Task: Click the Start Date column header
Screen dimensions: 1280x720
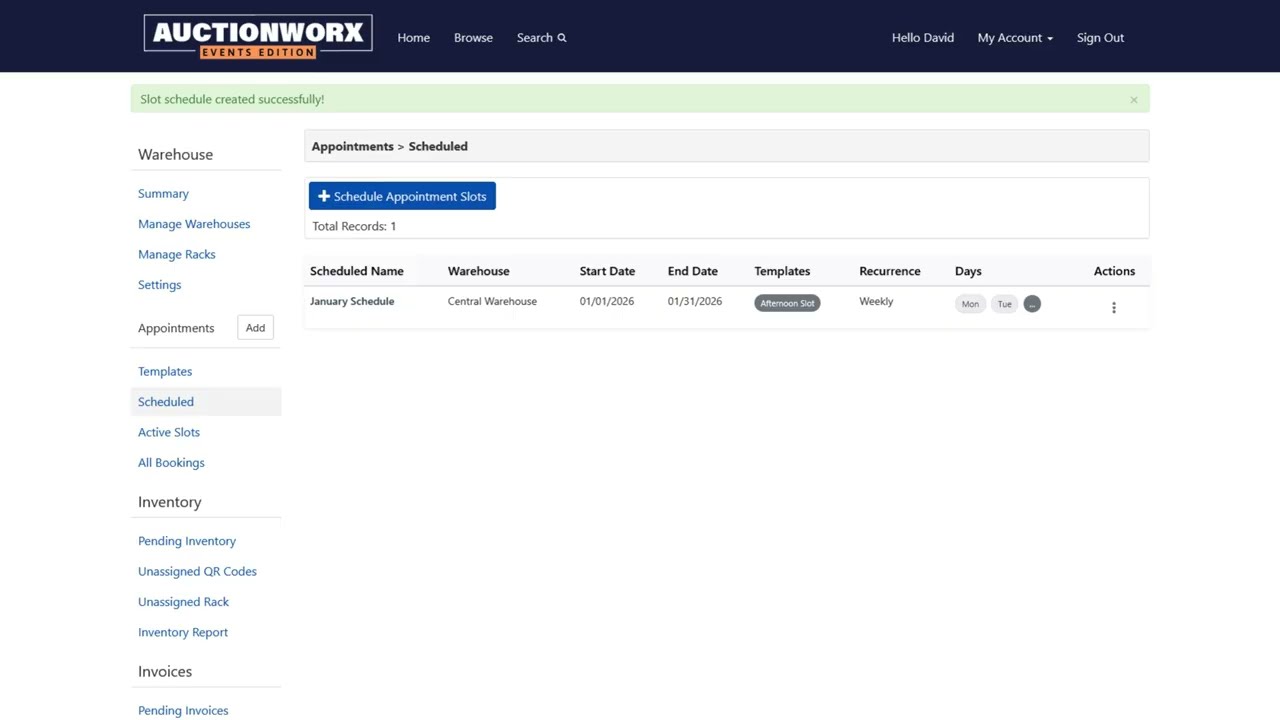Action: 607,271
